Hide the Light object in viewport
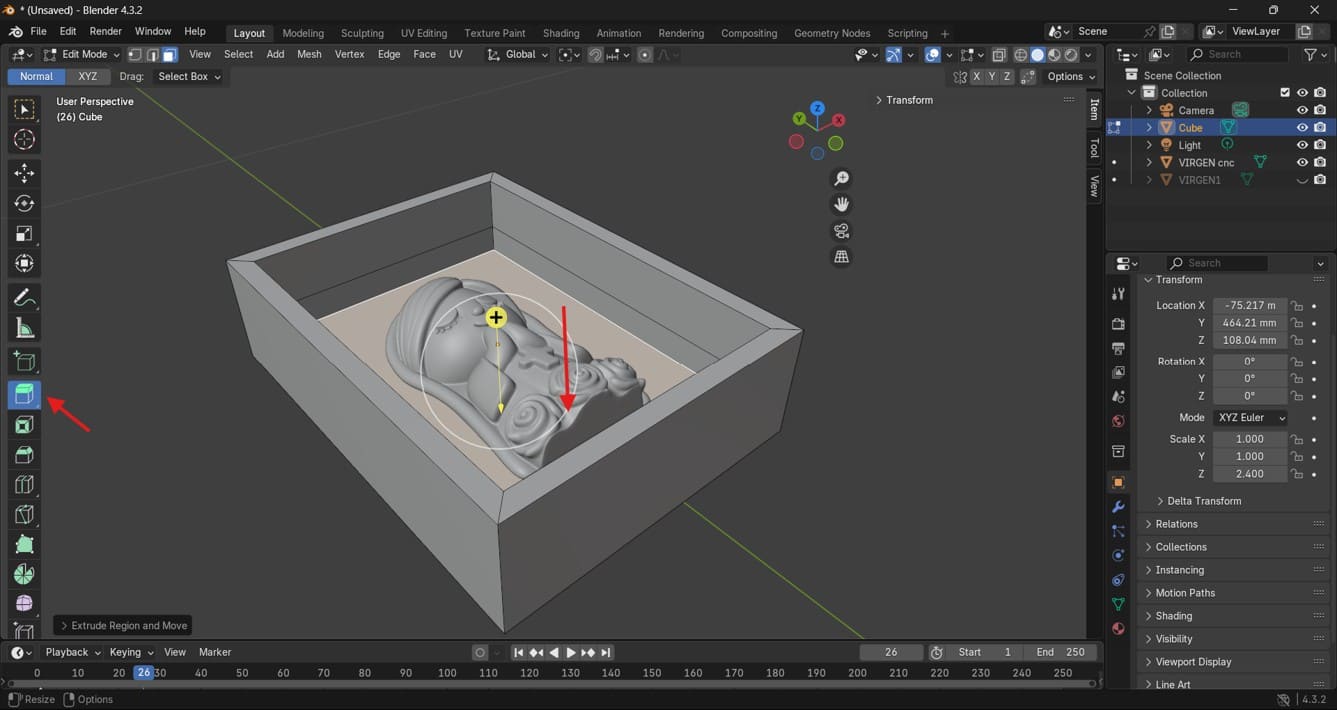The width and height of the screenshot is (1337, 710). tap(1302, 145)
